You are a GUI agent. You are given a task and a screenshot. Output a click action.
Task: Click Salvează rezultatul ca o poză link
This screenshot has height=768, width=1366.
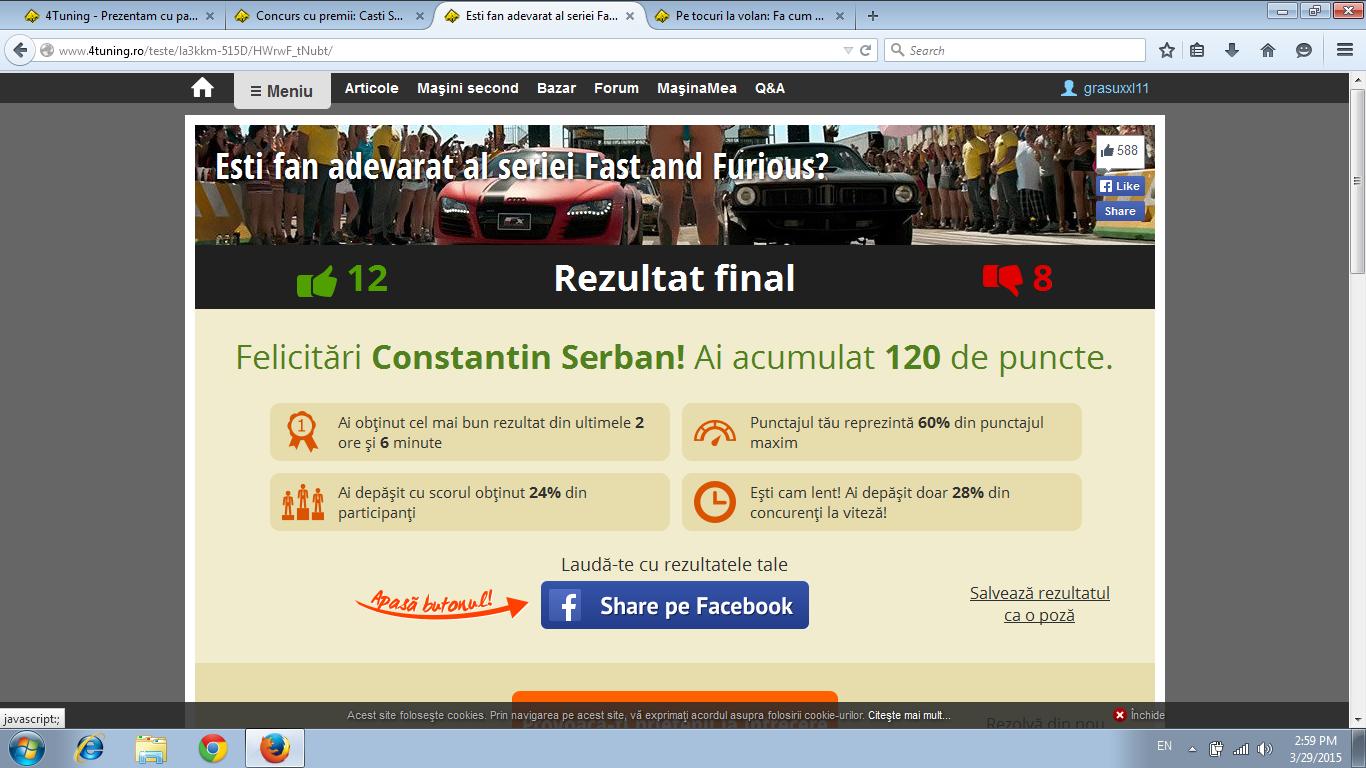(x=1040, y=604)
